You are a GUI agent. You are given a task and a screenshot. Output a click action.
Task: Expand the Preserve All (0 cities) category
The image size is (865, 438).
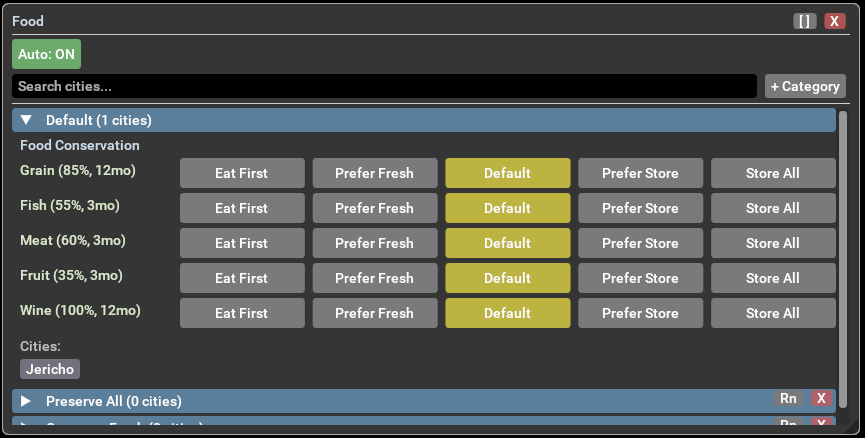[27, 401]
